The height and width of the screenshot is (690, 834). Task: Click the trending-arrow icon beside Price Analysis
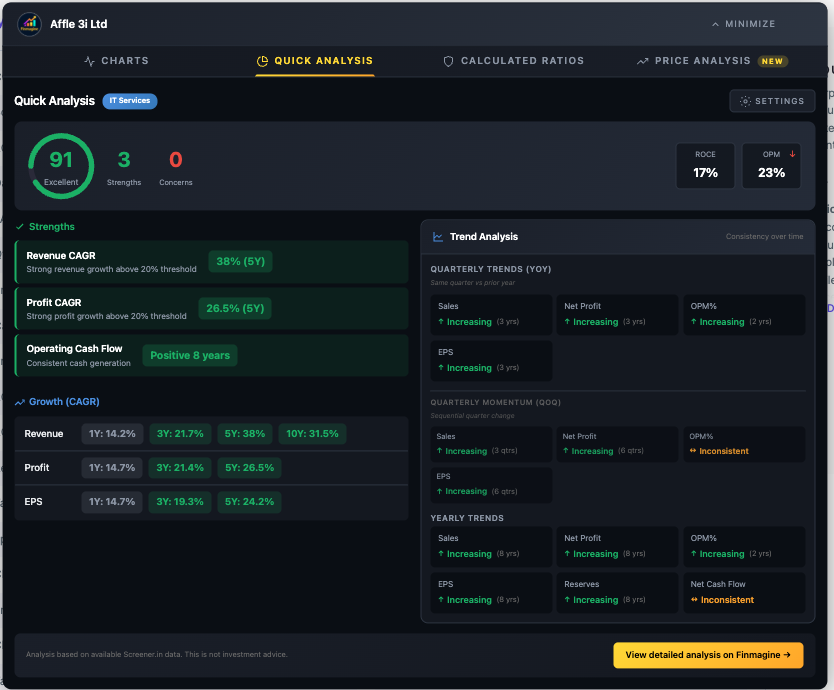643,60
